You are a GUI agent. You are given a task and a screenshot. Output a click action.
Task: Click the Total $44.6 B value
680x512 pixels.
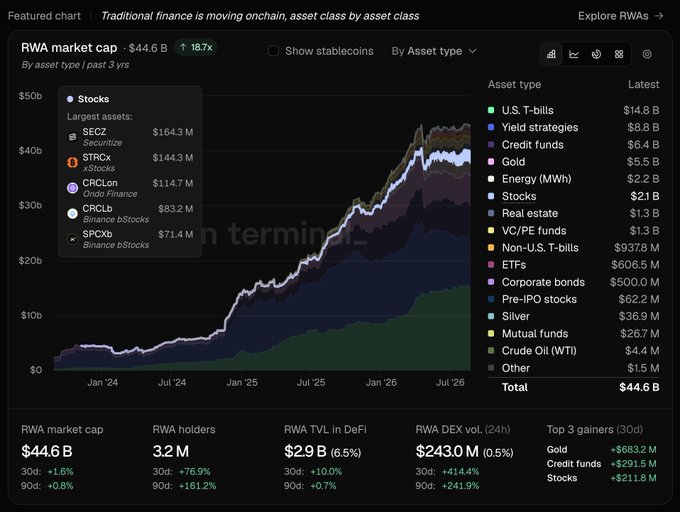tap(639, 387)
